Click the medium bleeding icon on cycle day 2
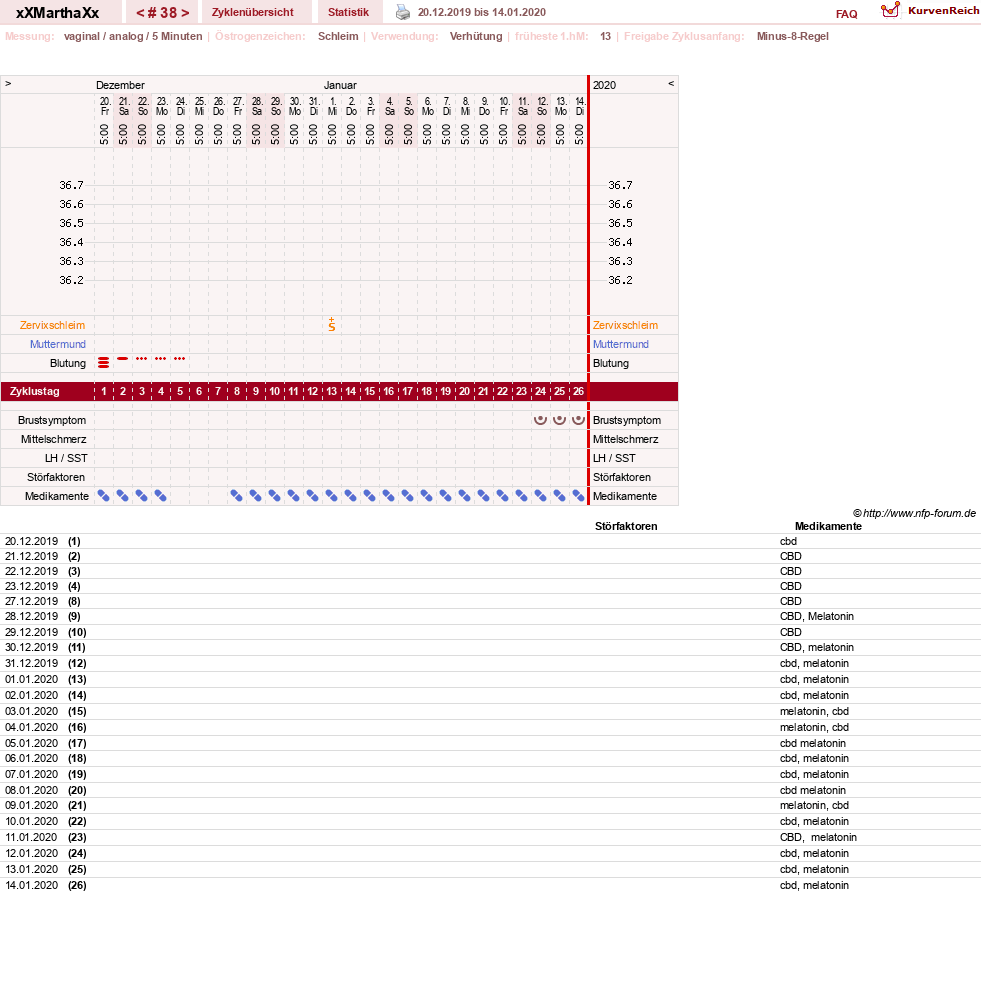The width and height of the screenshot is (981, 1005). (x=122, y=358)
